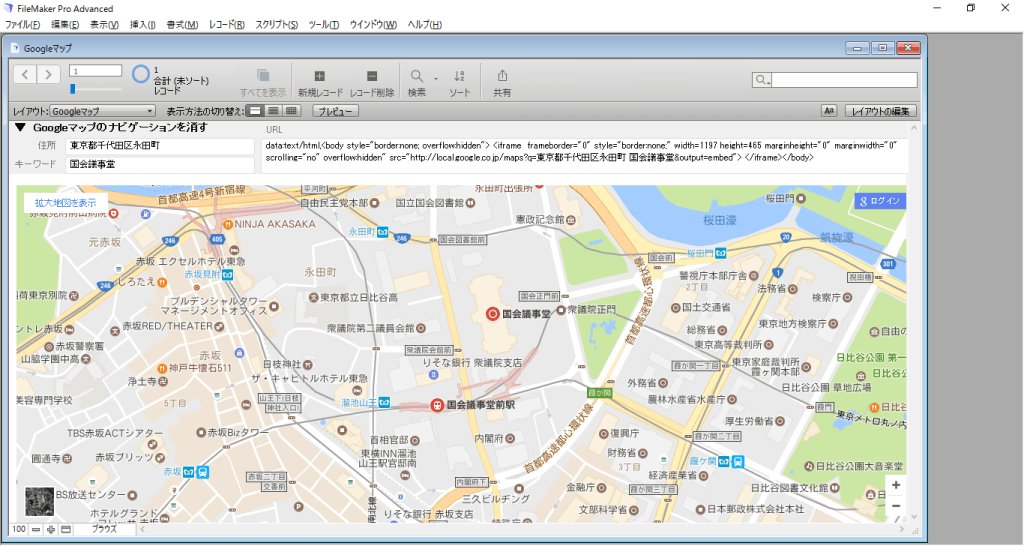This screenshot has height=546, width=1024.
Task: Click the 検索 magnifier icon
Action: [x=416, y=76]
